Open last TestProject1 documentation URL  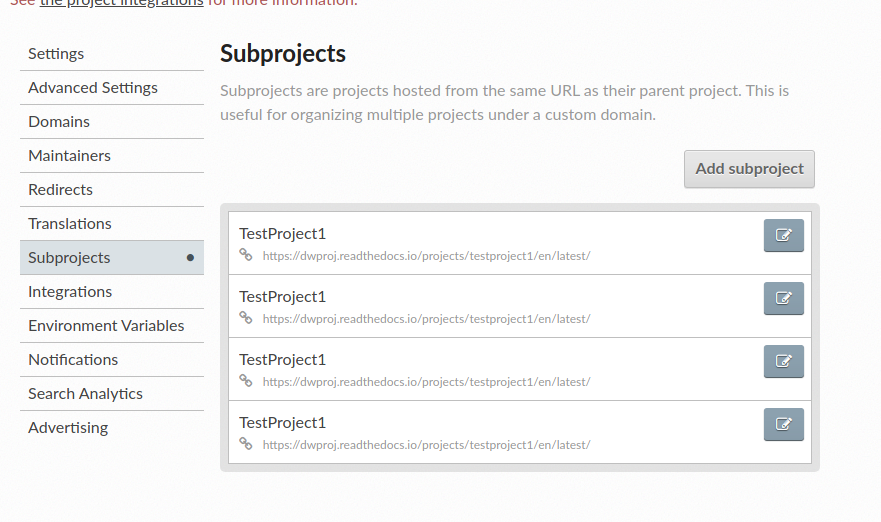click(426, 444)
